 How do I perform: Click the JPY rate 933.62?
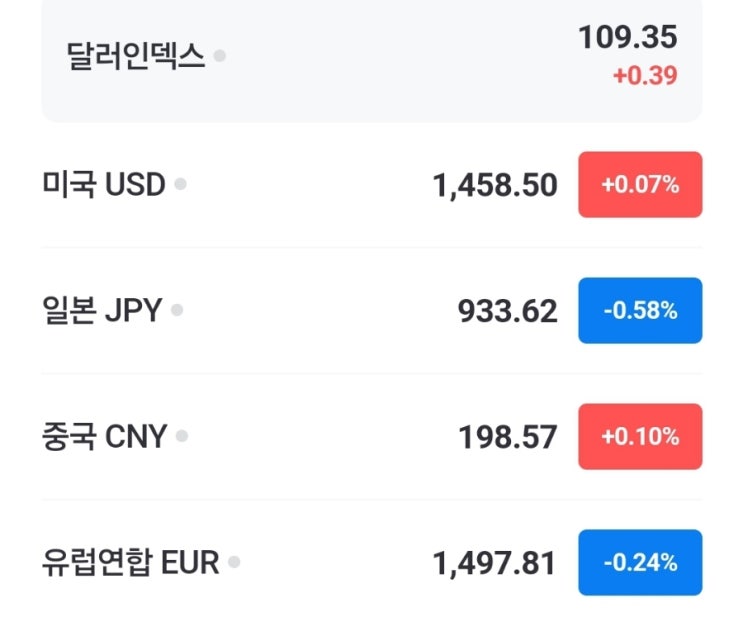(507, 311)
